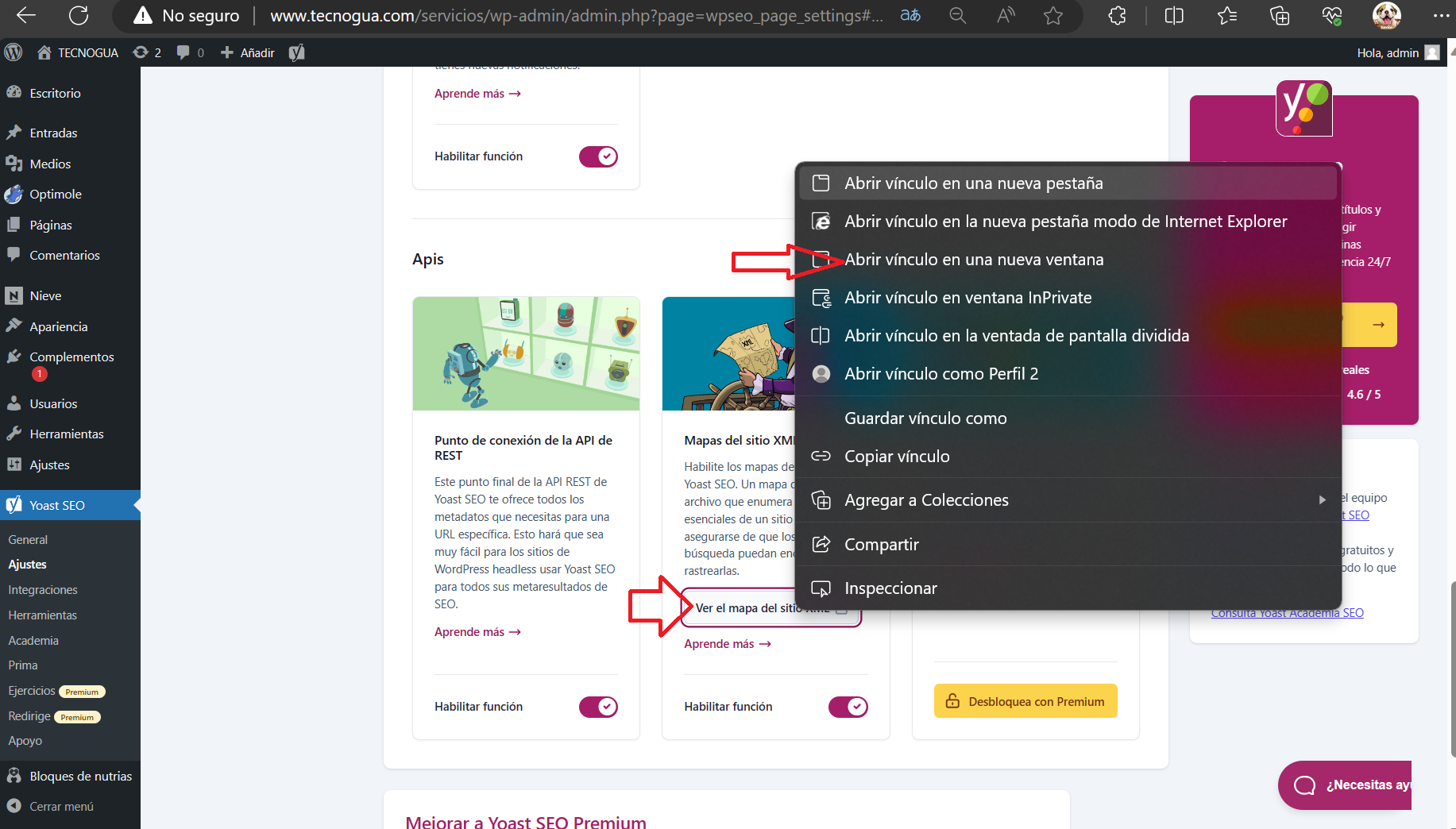Choose open link in split screen window
1456x829 pixels.
point(1068,336)
